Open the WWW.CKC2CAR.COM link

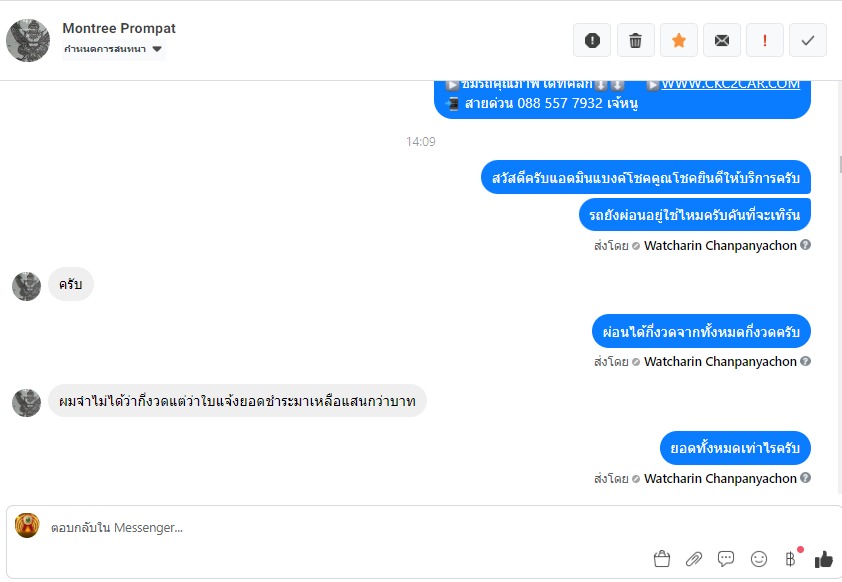[730, 84]
